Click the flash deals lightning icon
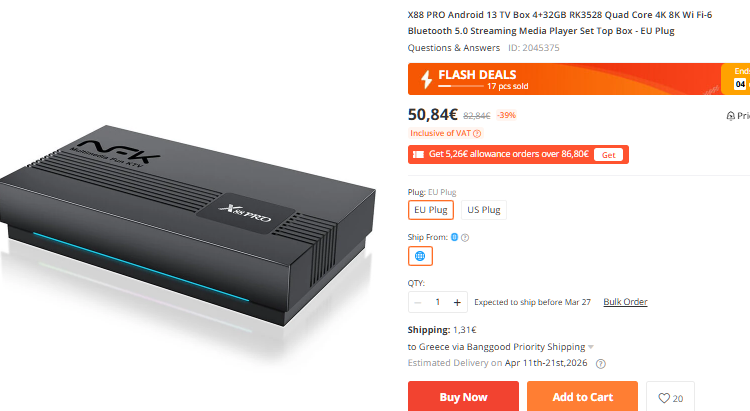The image size is (750, 411). [428, 79]
